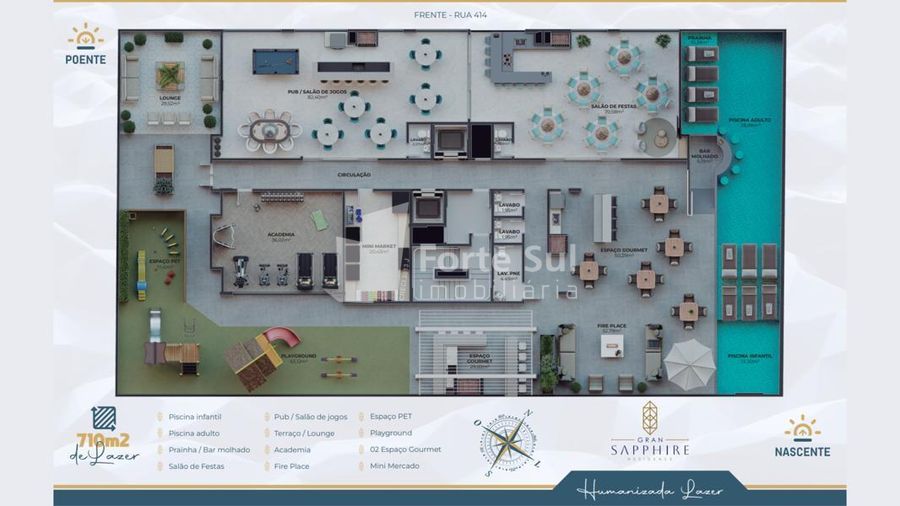The width and height of the screenshot is (900, 506).
Task: Click the BAR MOLHADO label on the plan
Action: pyautogui.click(x=704, y=153)
